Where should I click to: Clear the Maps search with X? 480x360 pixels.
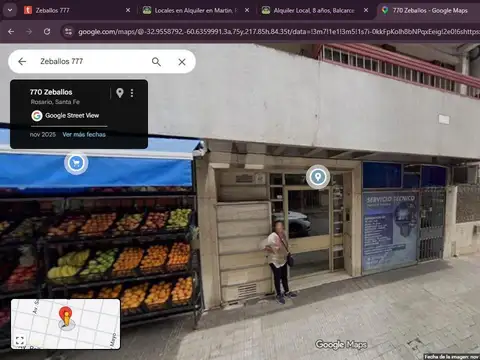[x=182, y=62]
